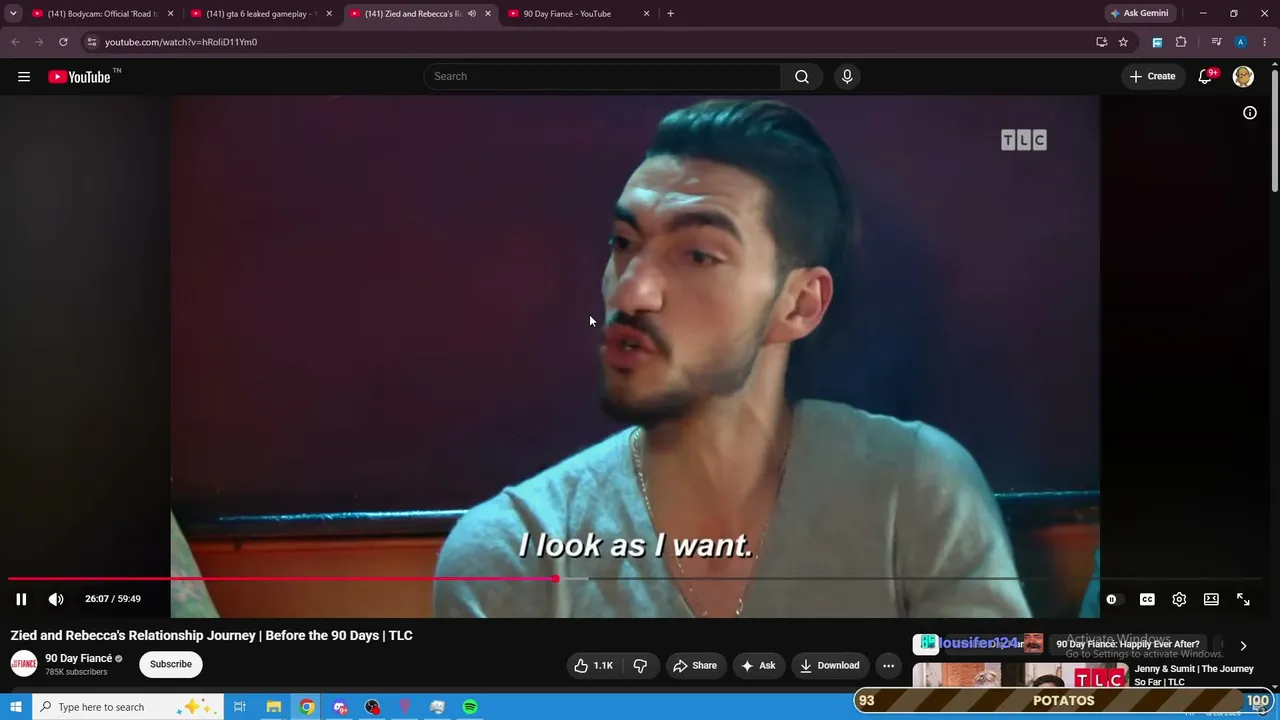1280x720 pixels.
Task: Open 'Jenny & Sumit | The Journey So Far' title
Action: point(1194,675)
